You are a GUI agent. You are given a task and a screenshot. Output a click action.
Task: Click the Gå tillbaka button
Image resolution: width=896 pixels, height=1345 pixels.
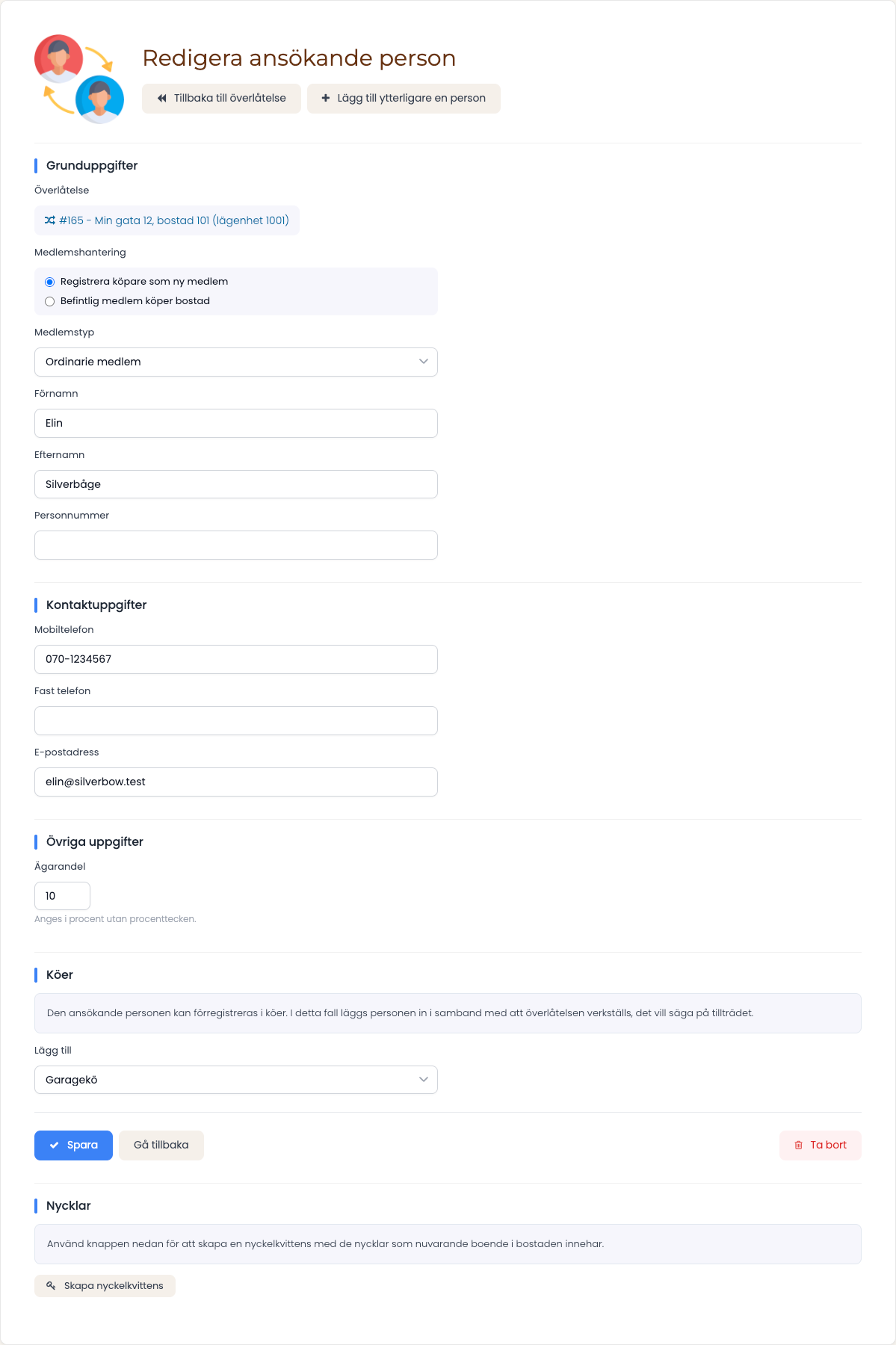[x=161, y=1145]
